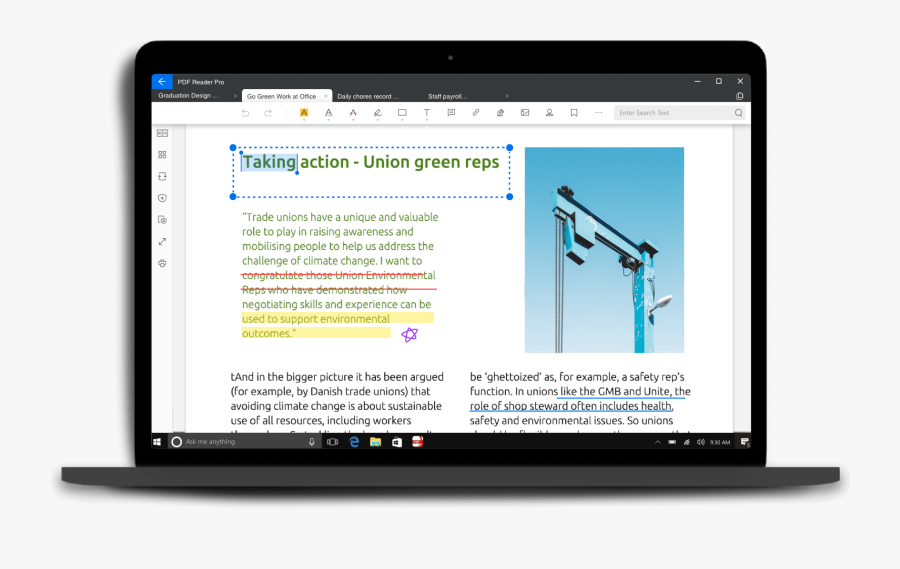Toggle the Bookmark for this page
This screenshot has width=900, height=569.
[574, 113]
